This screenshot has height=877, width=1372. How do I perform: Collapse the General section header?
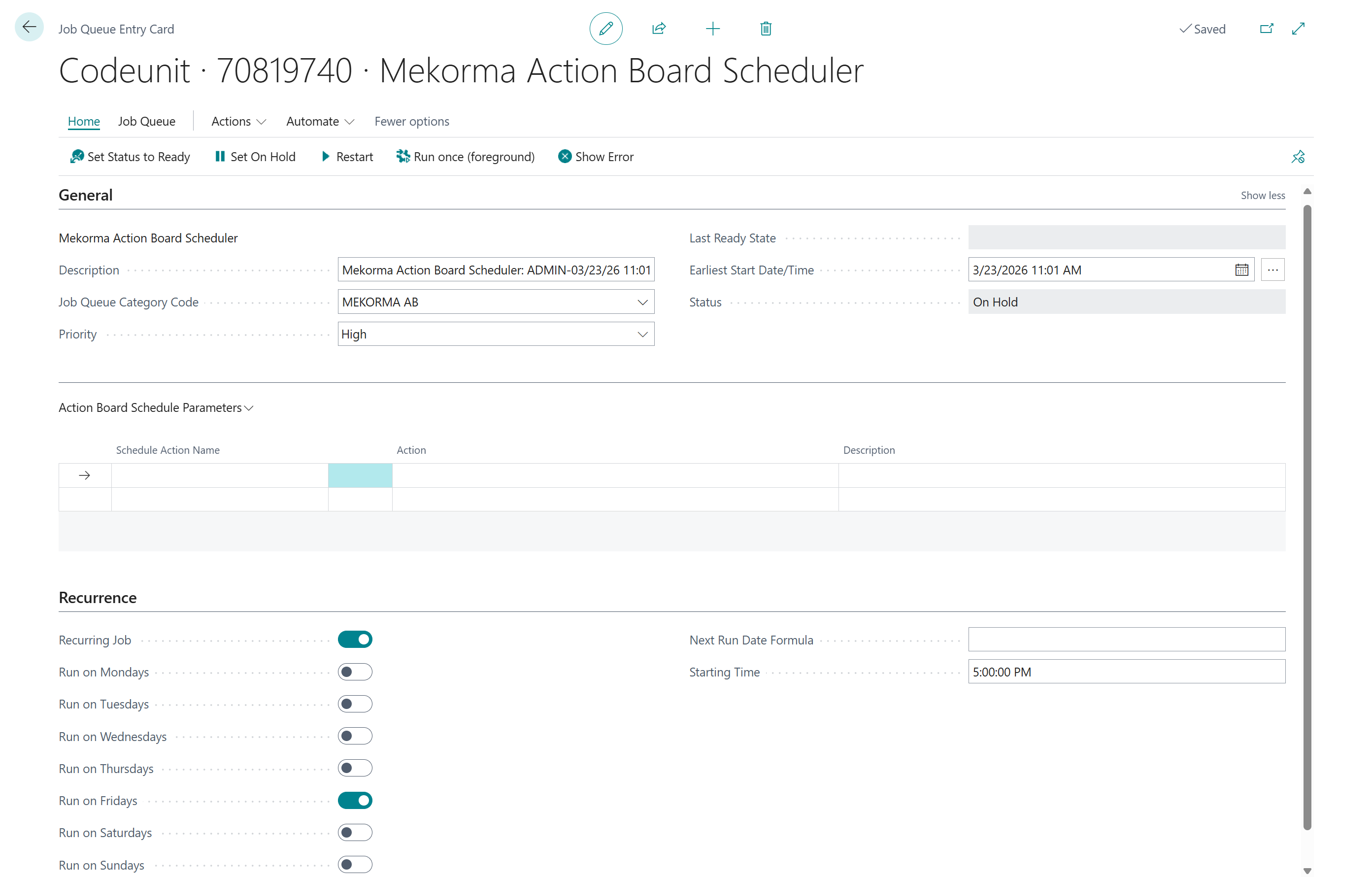click(x=85, y=195)
